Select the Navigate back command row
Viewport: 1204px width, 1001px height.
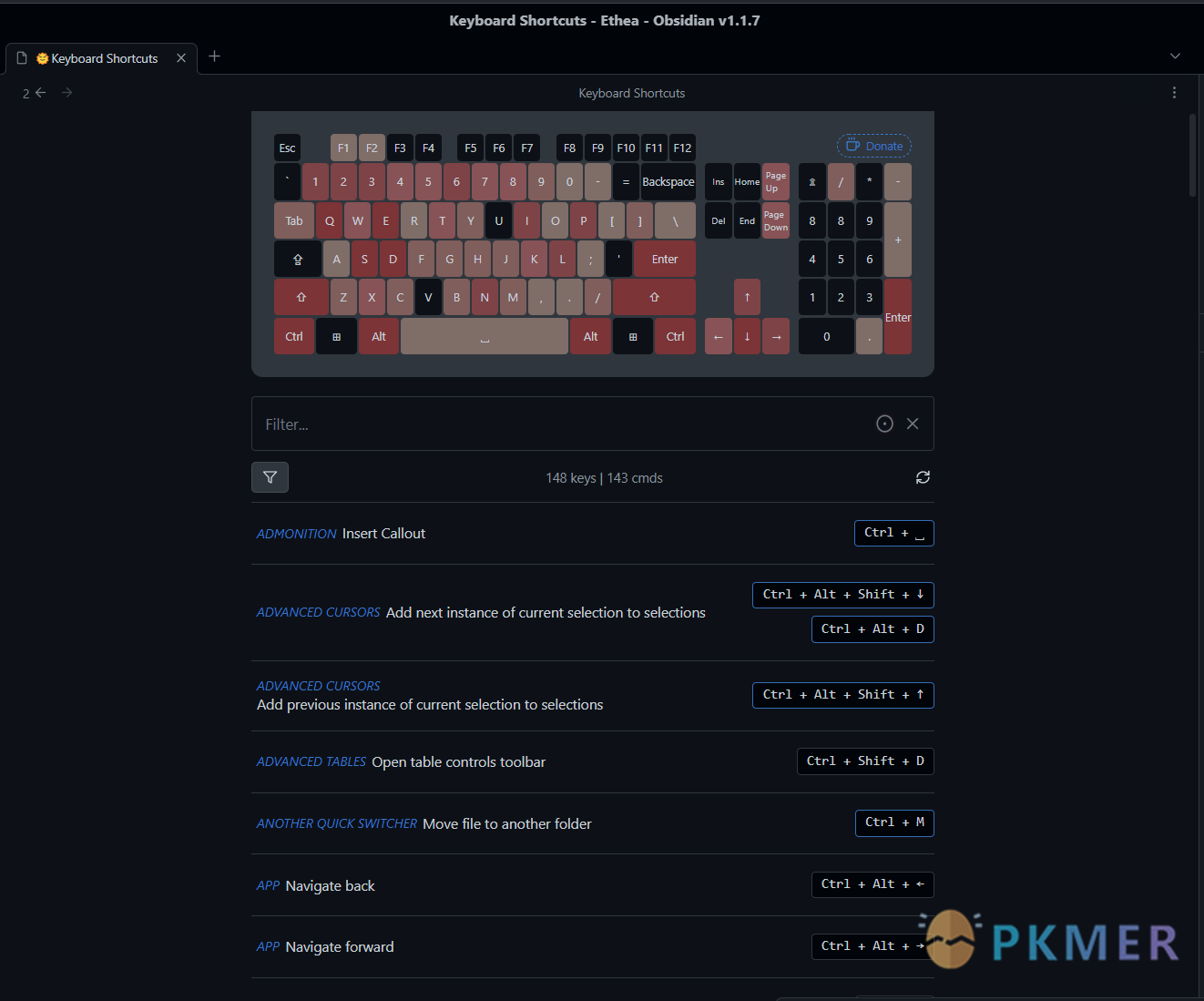593,885
